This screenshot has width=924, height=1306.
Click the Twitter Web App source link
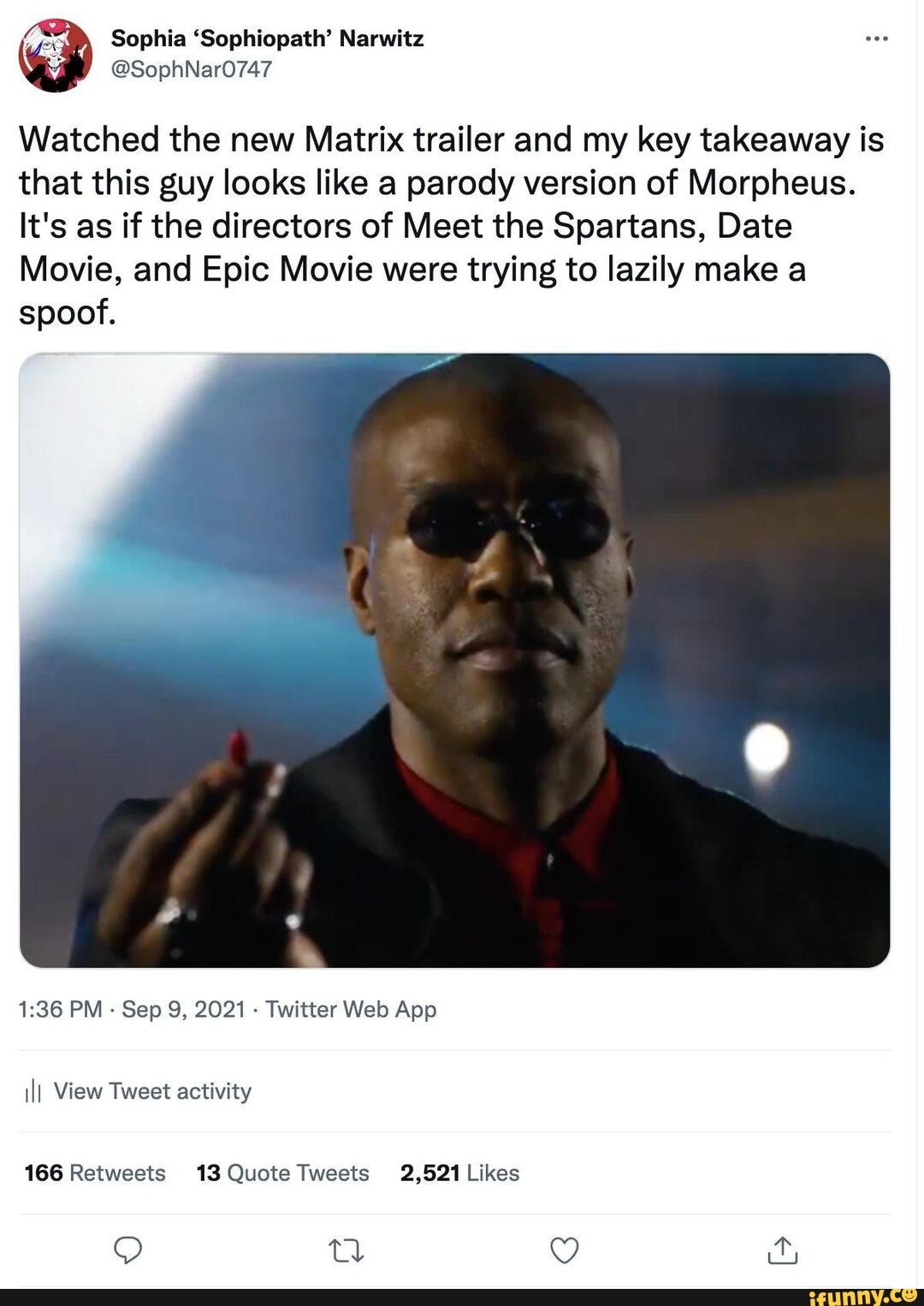pos(351,1010)
